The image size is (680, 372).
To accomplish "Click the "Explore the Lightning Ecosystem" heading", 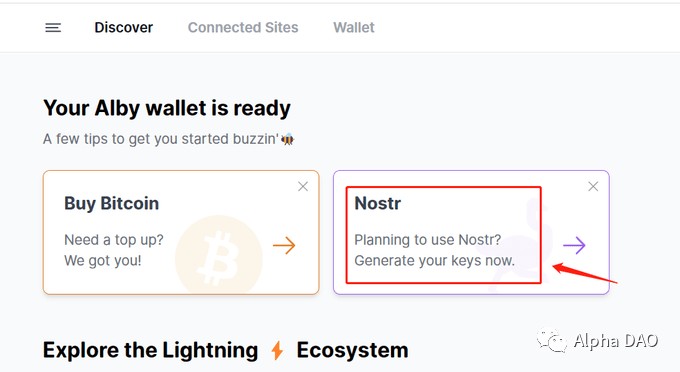I will 226,350.
